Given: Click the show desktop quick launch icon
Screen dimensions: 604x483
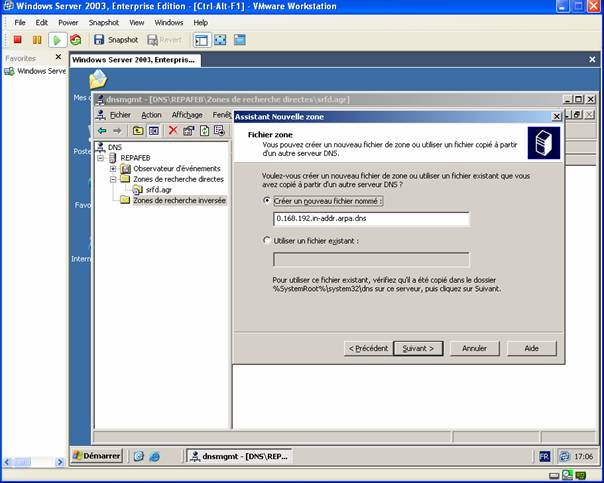Looking at the screenshot, I should pyautogui.click(x=138, y=456).
